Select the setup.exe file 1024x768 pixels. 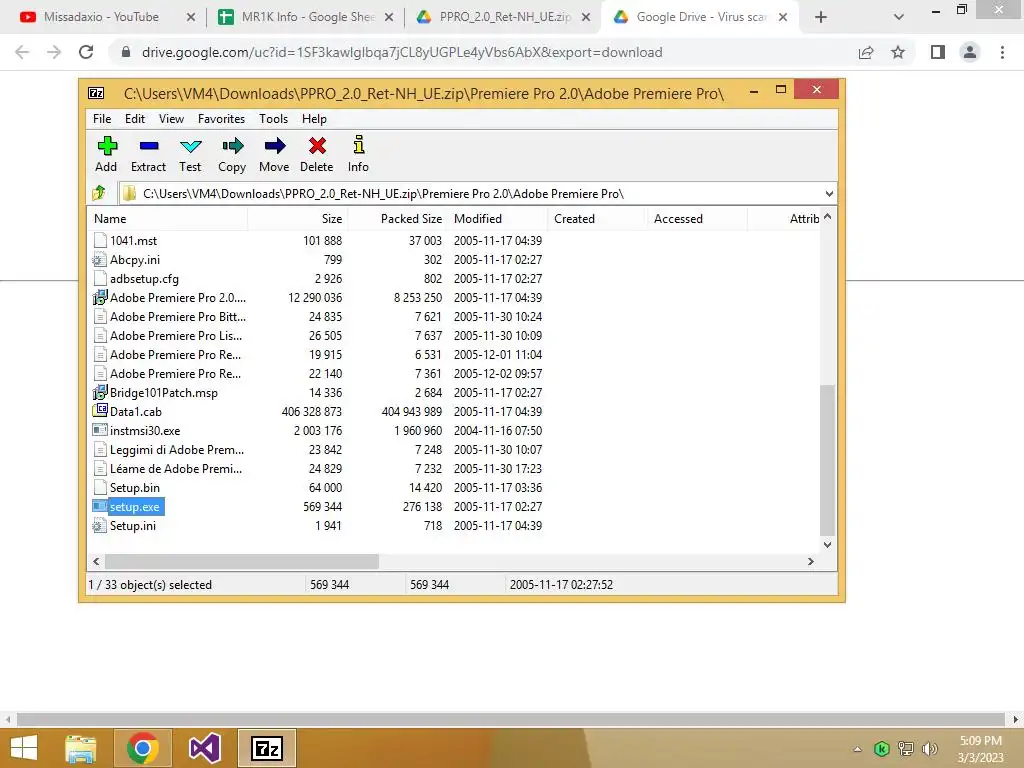click(135, 506)
